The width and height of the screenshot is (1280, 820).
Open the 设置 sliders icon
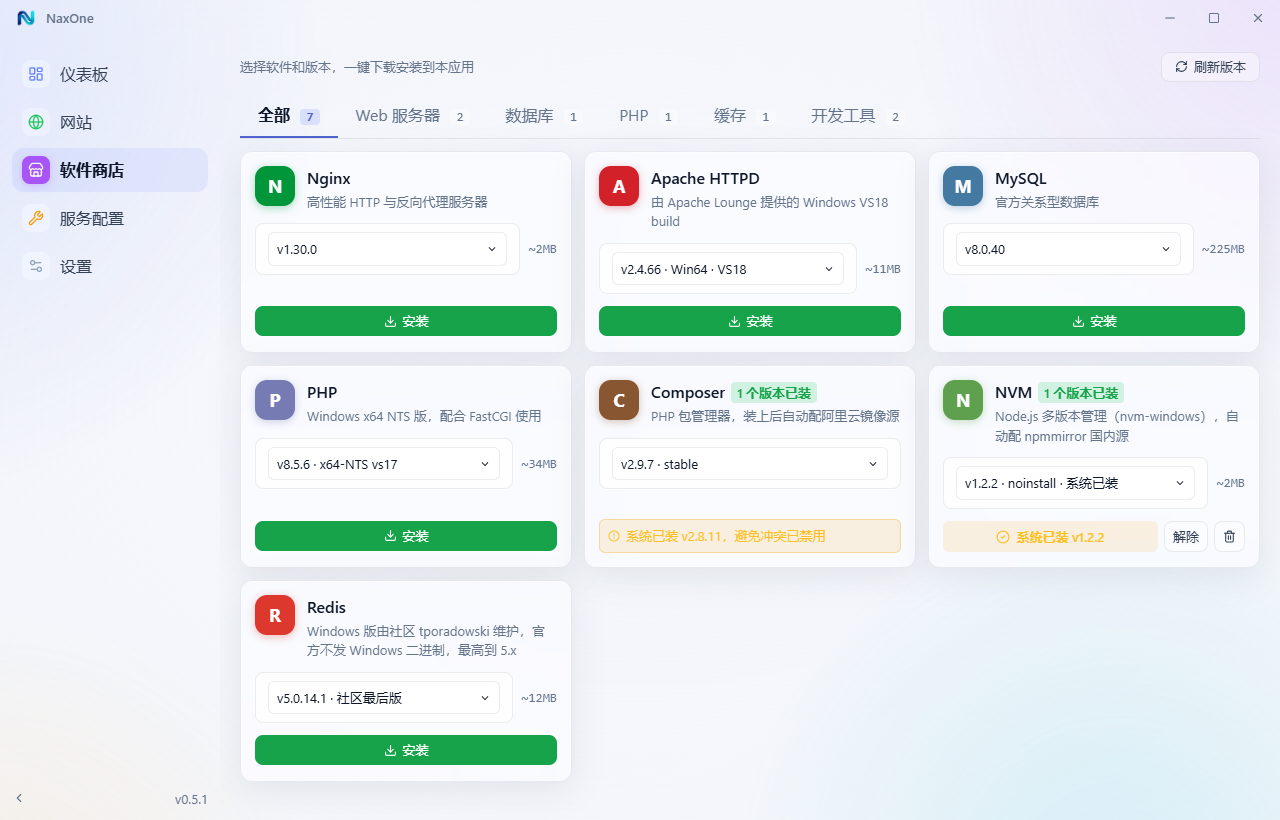click(x=36, y=266)
